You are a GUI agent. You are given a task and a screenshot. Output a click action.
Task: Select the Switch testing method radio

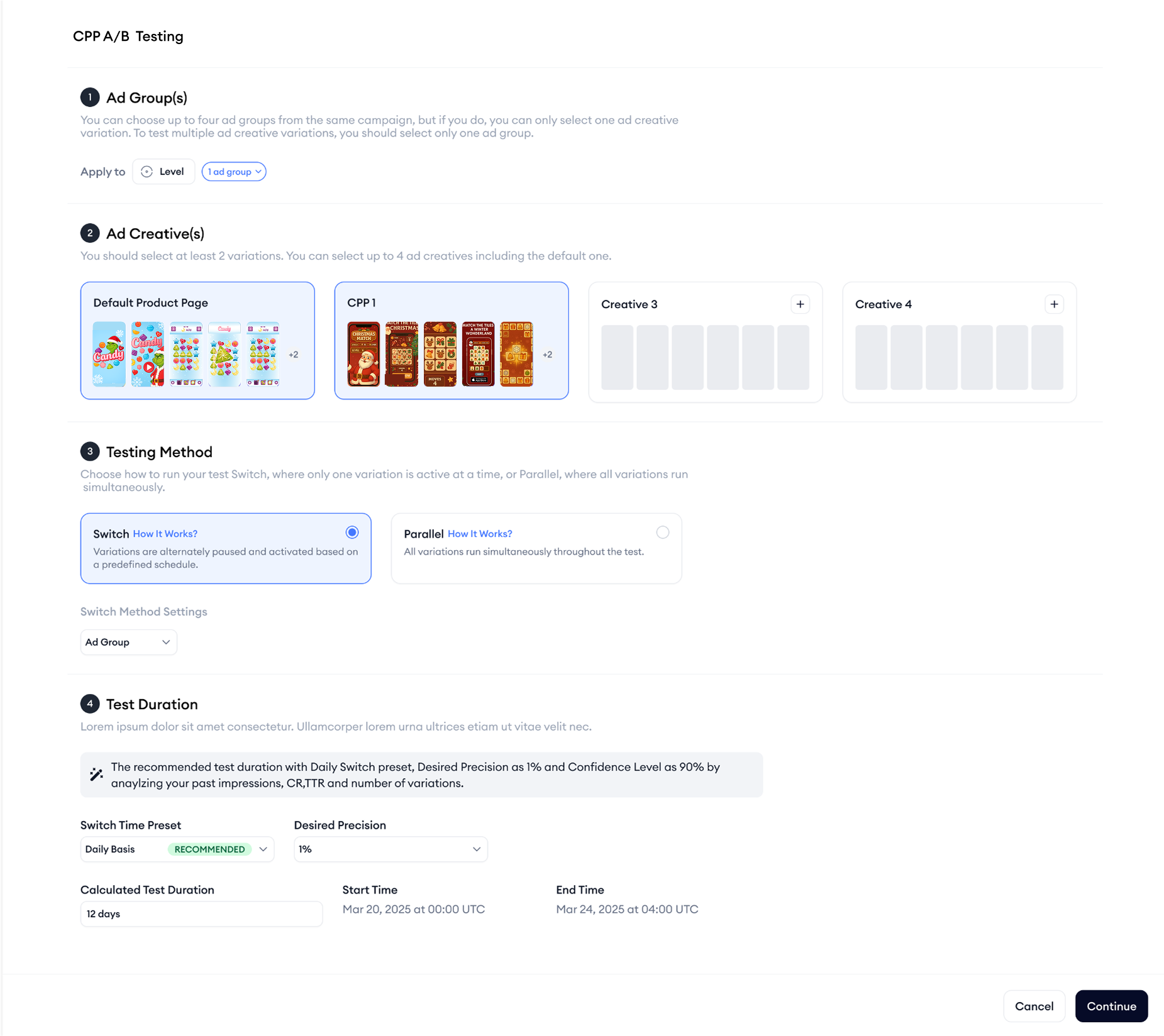click(x=352, y=532)
